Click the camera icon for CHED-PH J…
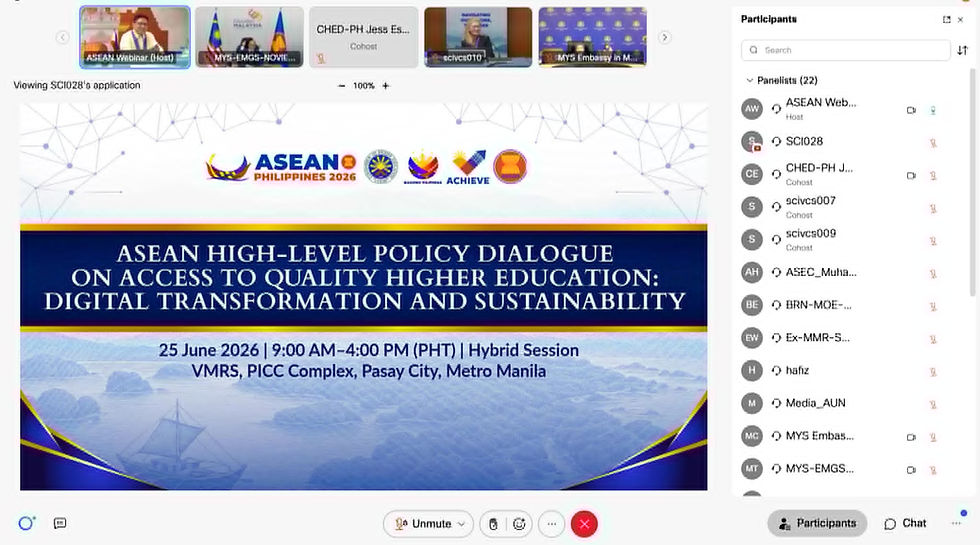This screenshot has width=980, height=545. 911,176
